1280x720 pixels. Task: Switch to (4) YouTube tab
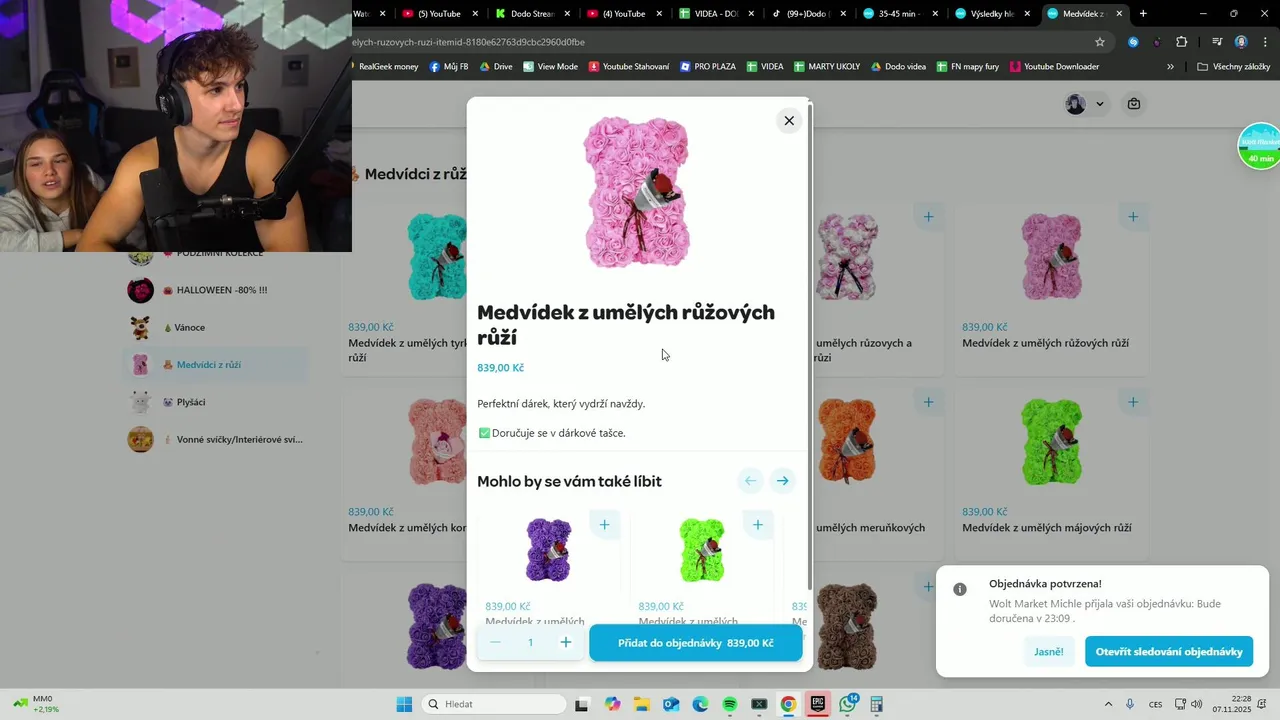[622, 14]
